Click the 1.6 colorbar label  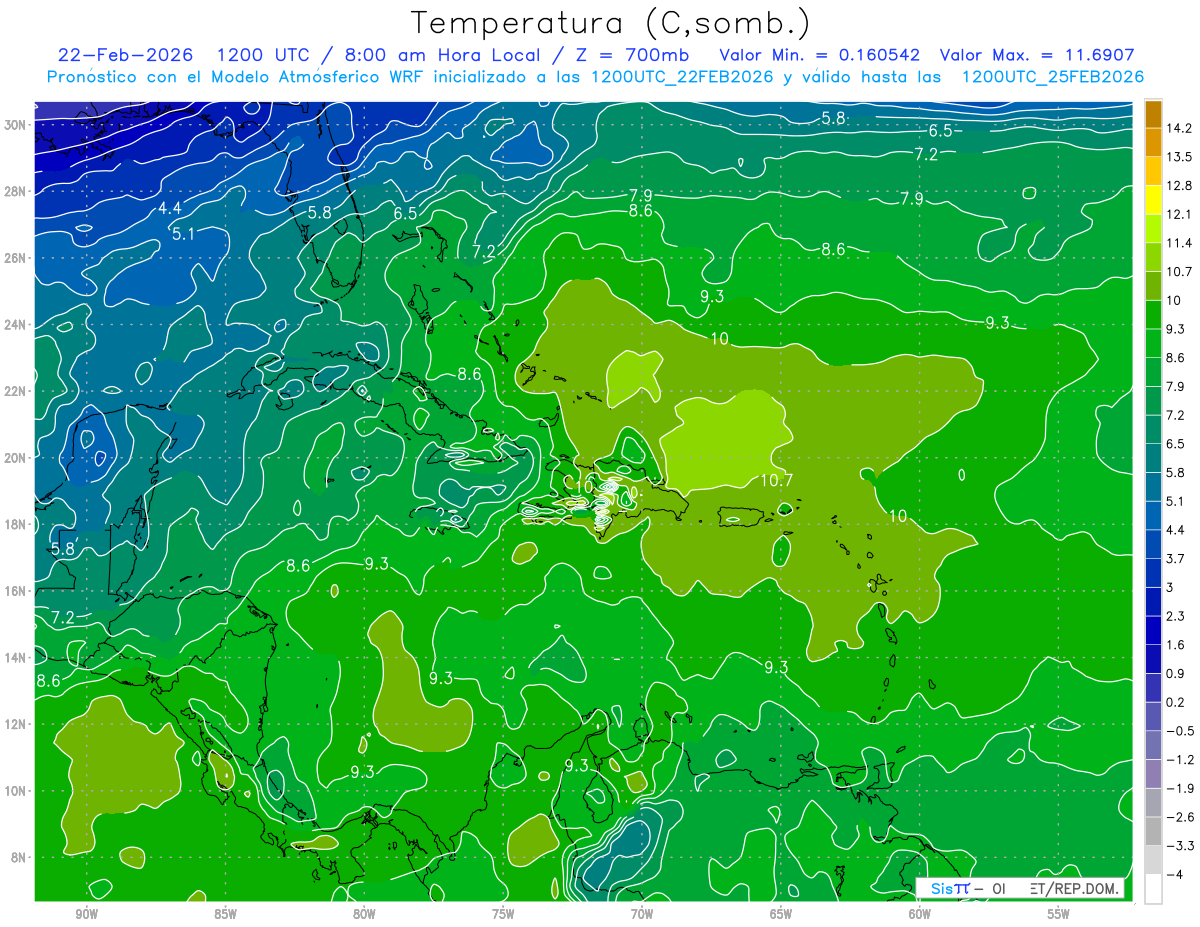tap(1175, 645)
